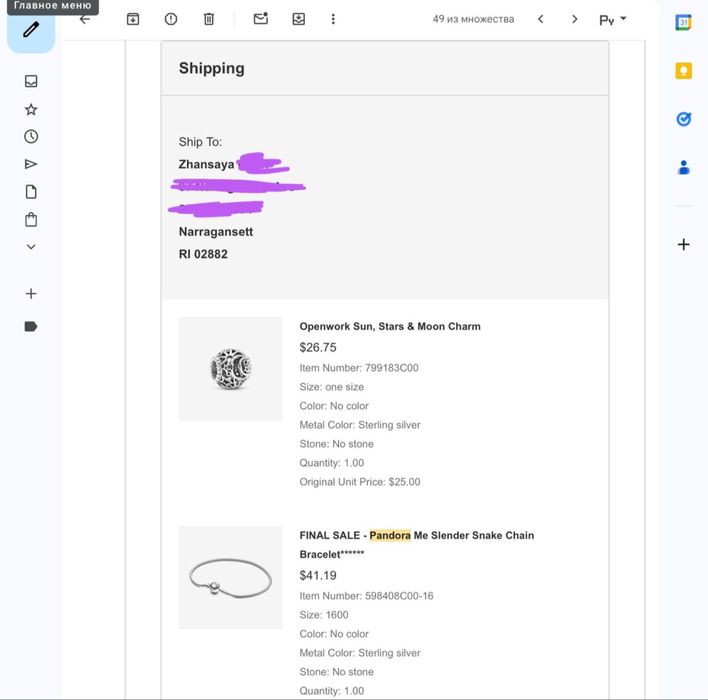Mark the email as unread
The image size is (708, 700).
pos(261,19)
